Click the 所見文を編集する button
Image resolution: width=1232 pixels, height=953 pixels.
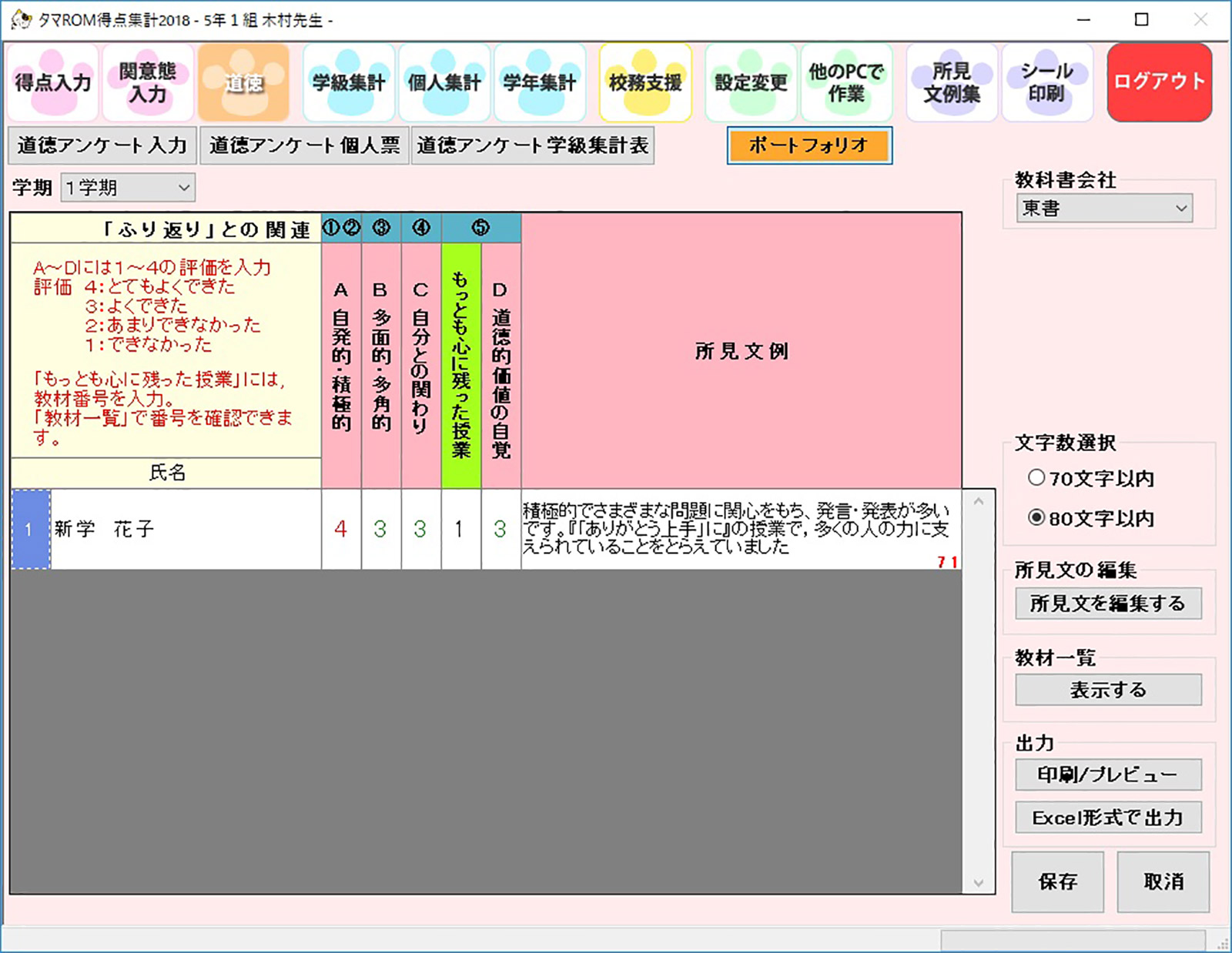pyautogui.click(x=1108, y=603)
